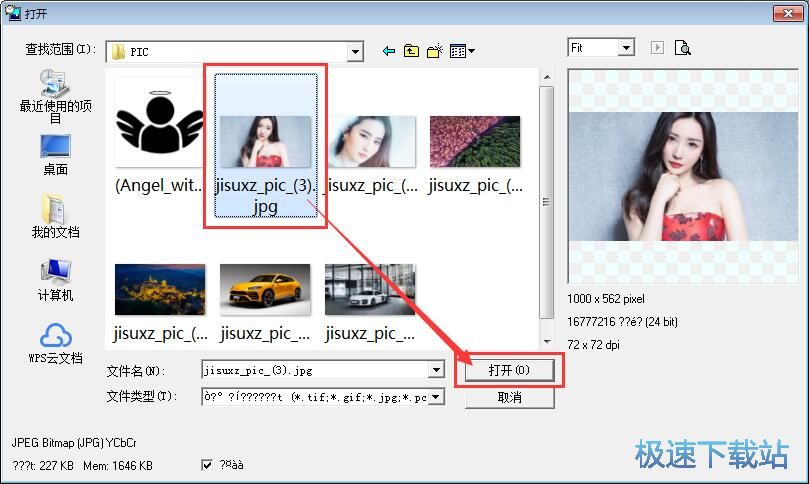Click the file list vertical scrollbar
809x484 pixels.
pyautogui.click(x=546, y=200)
